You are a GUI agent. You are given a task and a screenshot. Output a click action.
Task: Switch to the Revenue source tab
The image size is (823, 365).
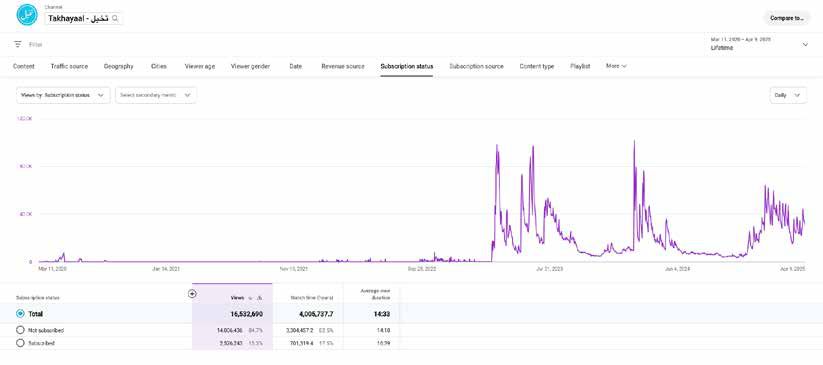point(343,66)
